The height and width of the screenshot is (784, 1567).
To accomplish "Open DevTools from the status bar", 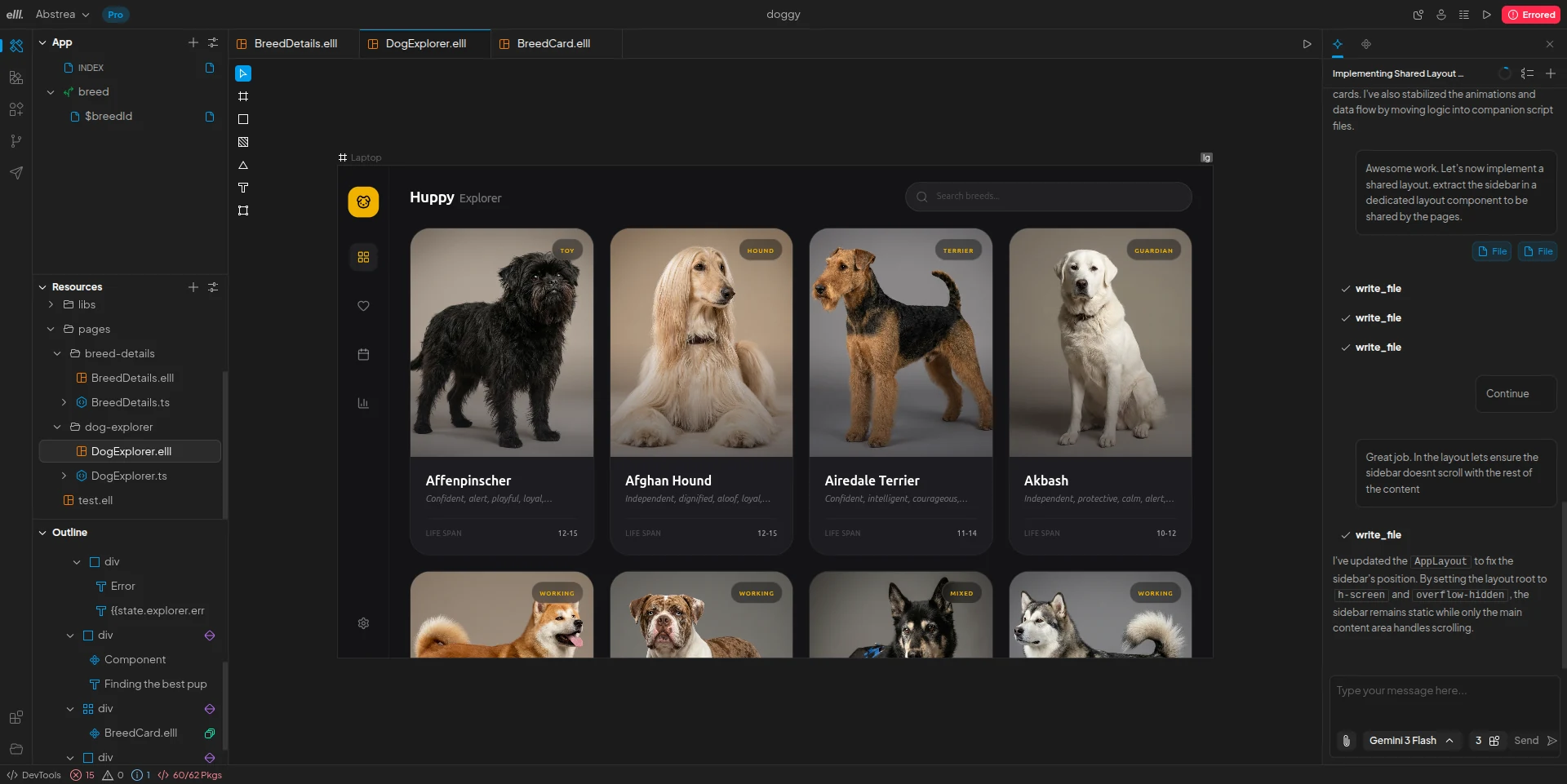I will [33, 775].
